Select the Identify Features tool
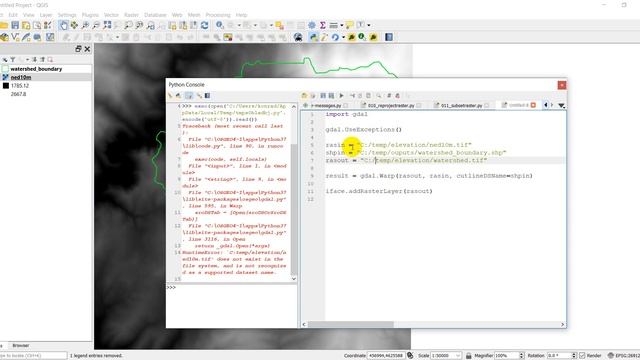This screenshot has height=360, width=640. [220, 25]
